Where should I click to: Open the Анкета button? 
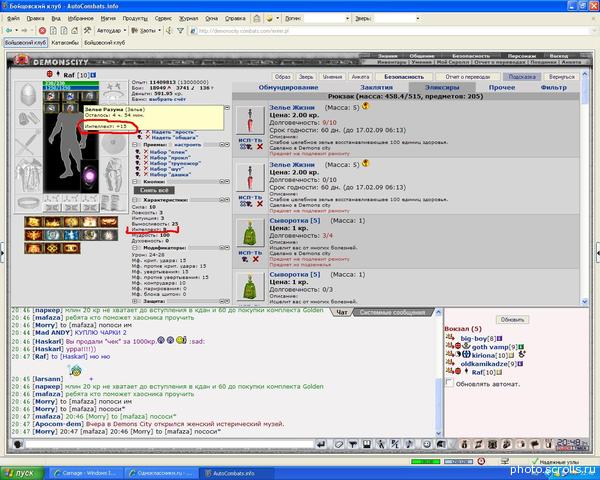360,77
